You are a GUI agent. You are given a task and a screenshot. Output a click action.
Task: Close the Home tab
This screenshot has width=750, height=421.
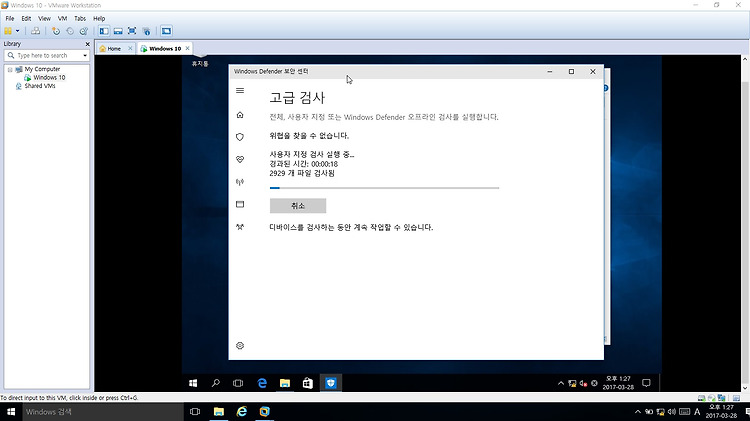pos(130,48)
